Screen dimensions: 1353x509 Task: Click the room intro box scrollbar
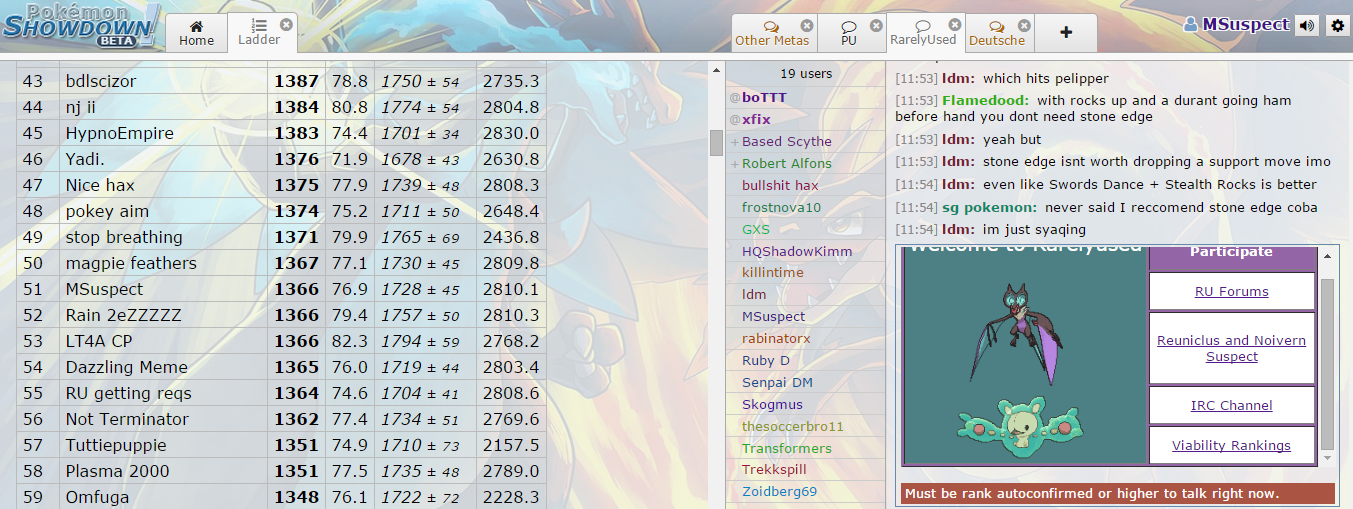(1328, 364)
